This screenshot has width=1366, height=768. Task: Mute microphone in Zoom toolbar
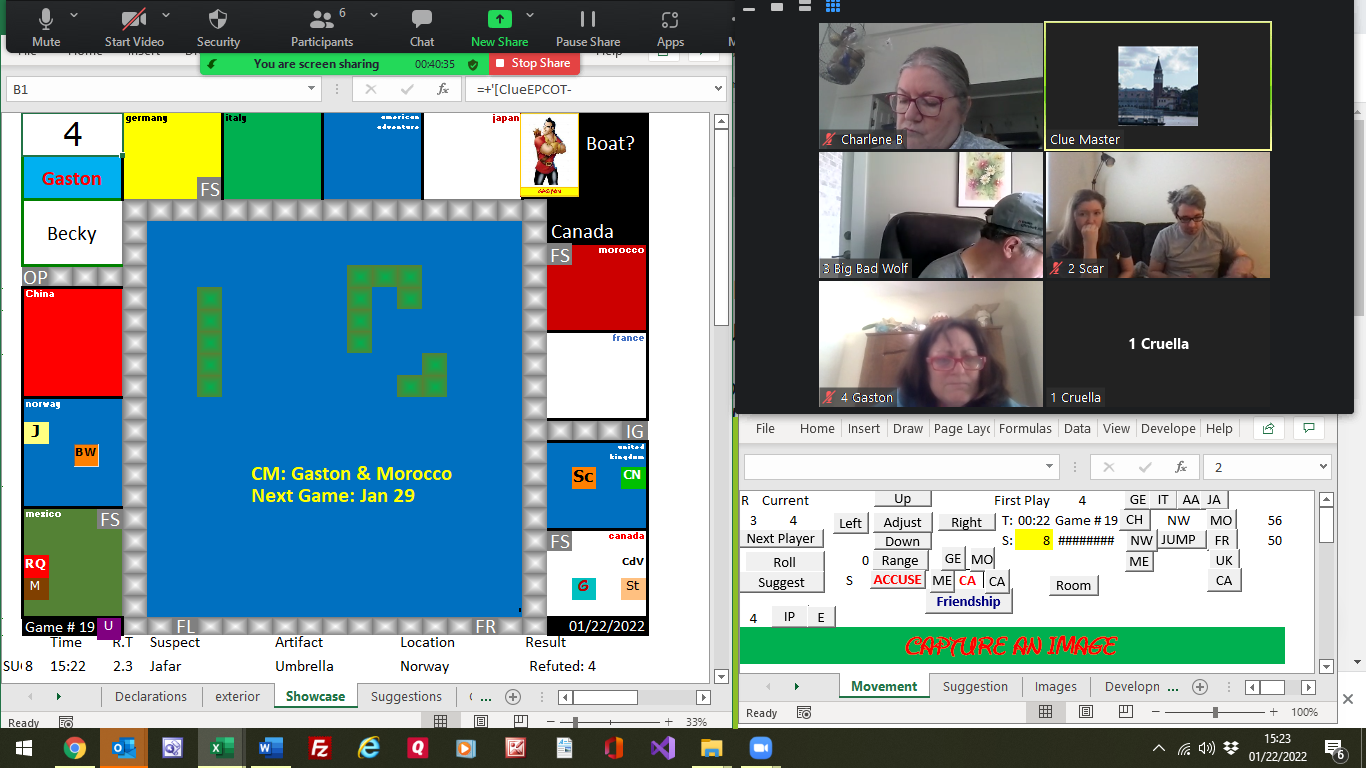(x=46, y=27)
